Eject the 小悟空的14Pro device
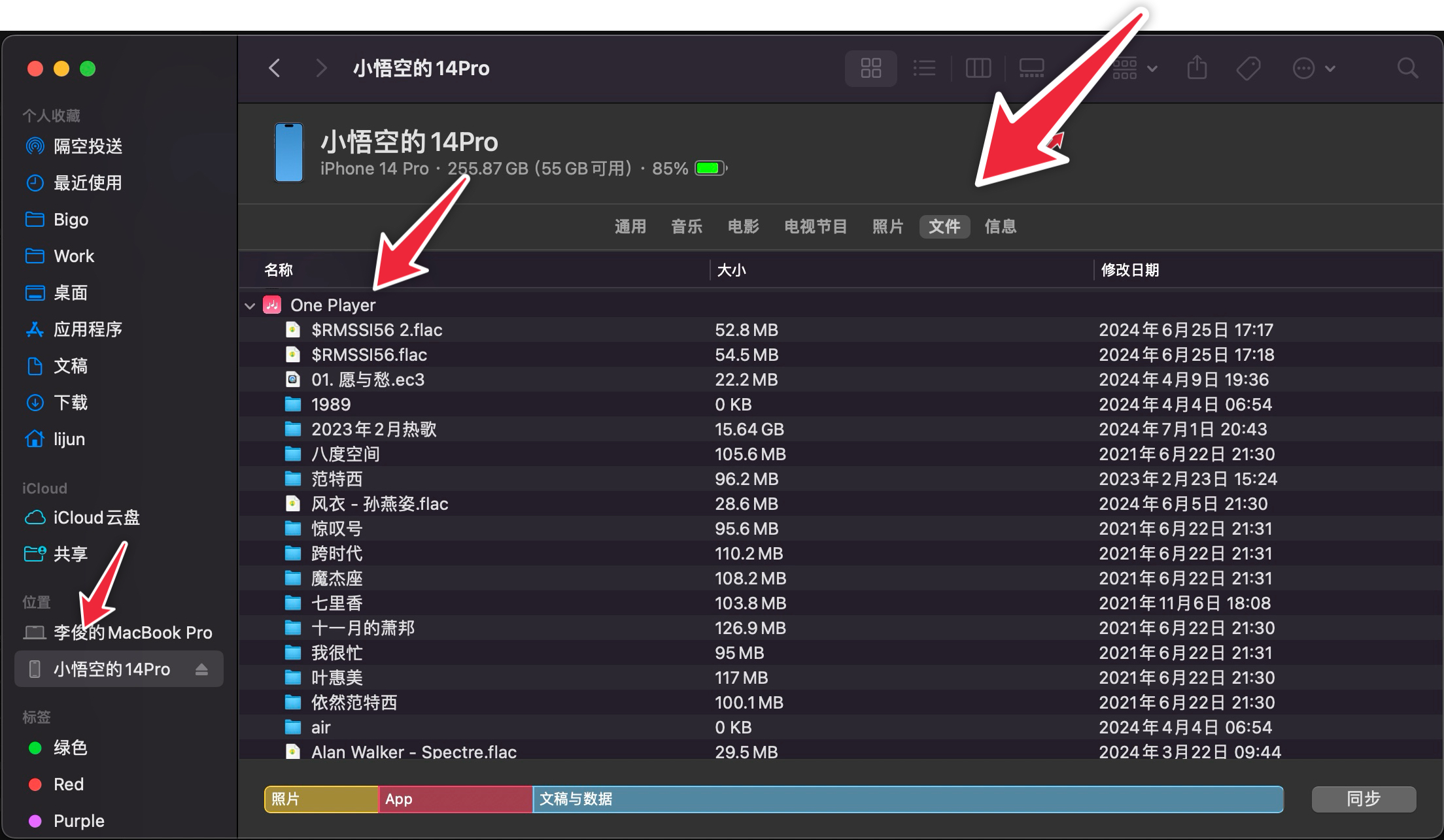The width and height of the screenshot is (1444, 840). point(201,669)
